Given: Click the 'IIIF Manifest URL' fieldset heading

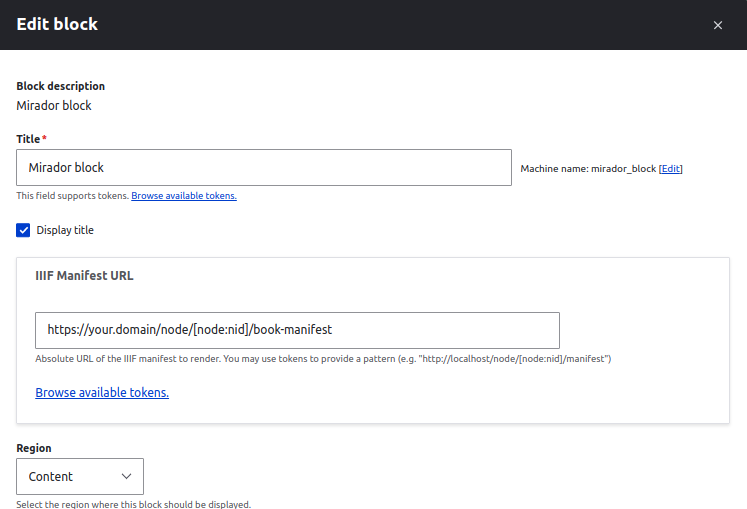Looking at the screenshot, I should 84,275.
